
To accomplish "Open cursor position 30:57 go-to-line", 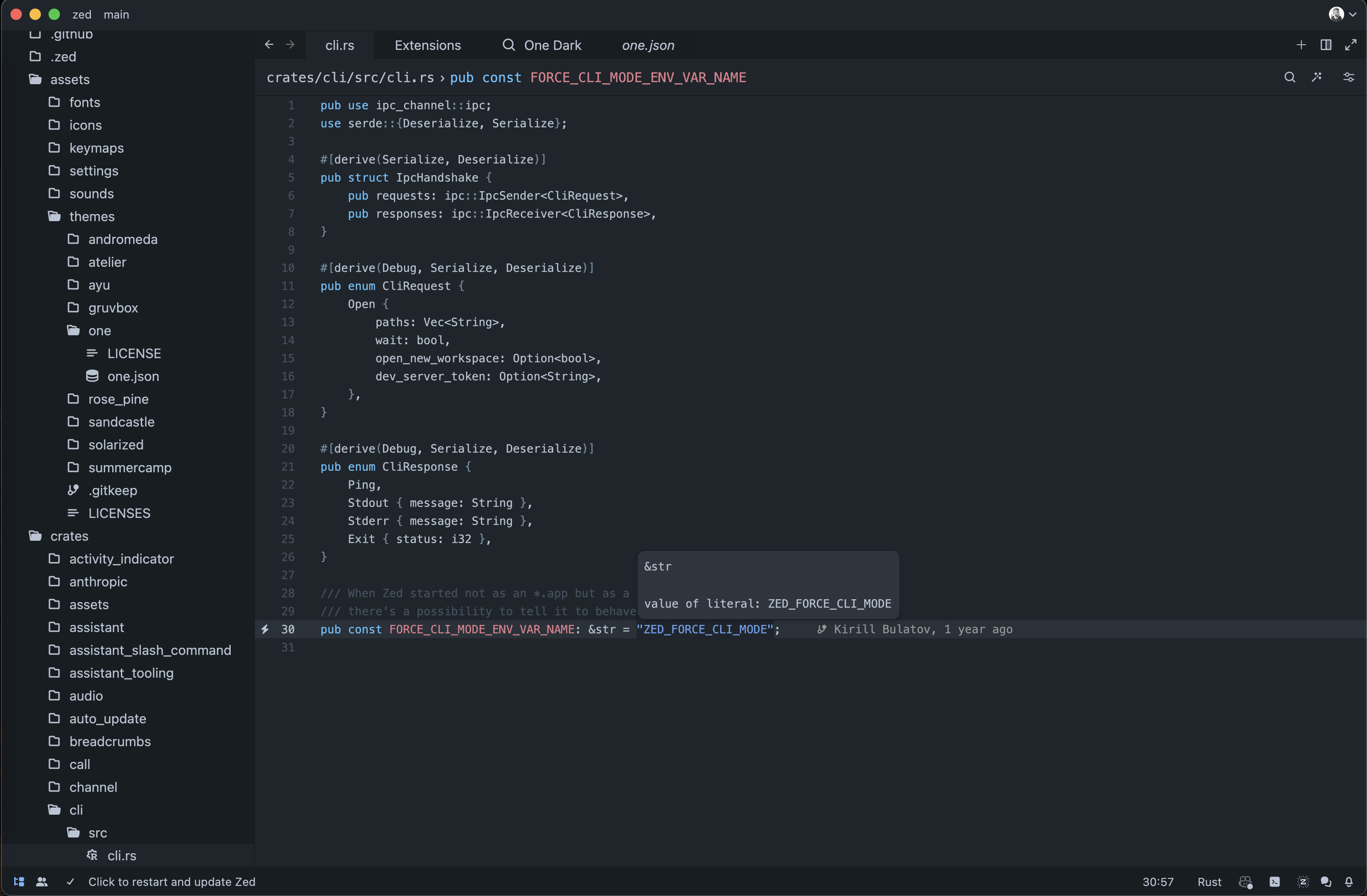I will [x=1157, y=882].
